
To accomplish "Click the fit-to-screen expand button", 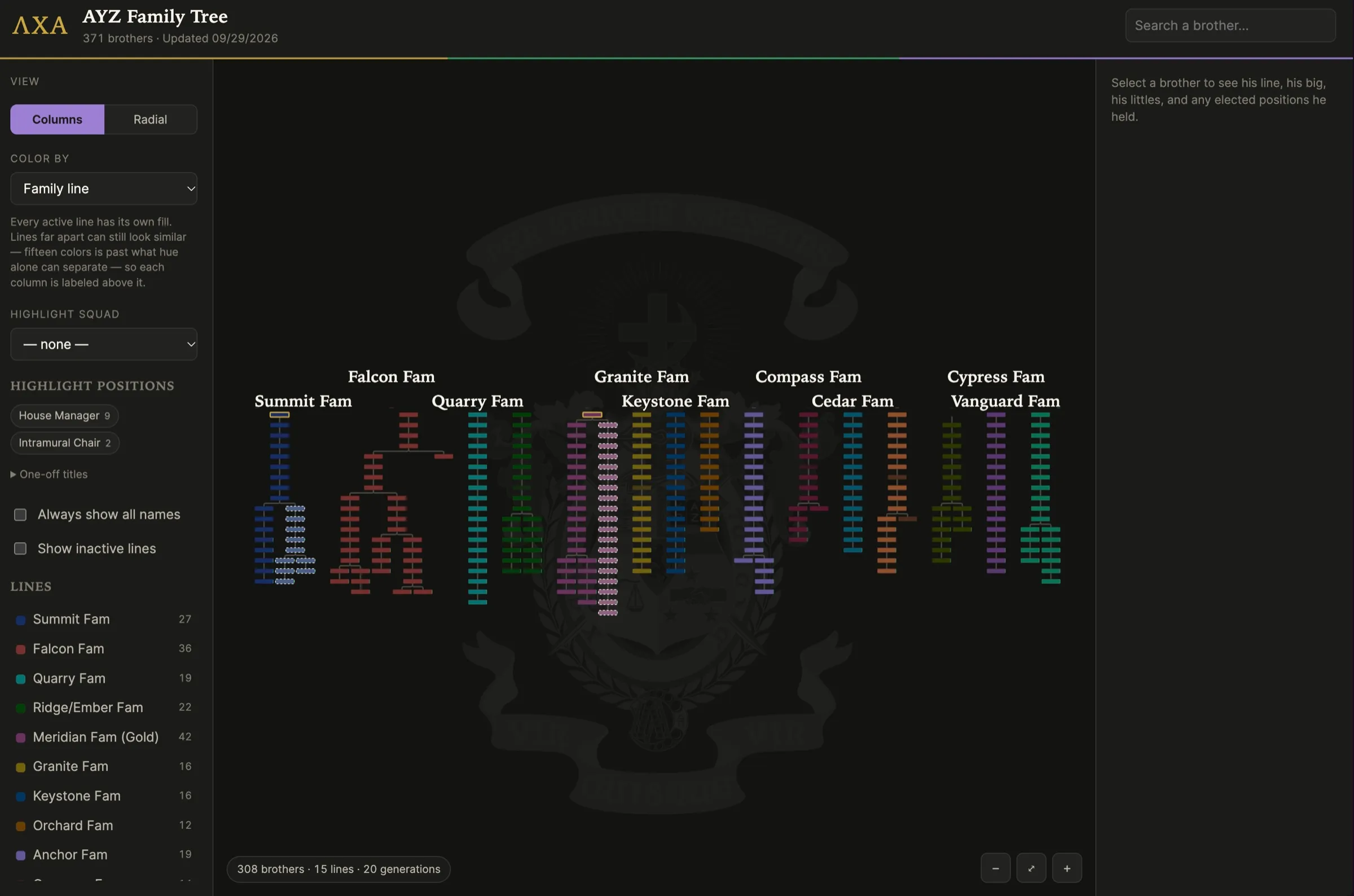I will (1031, 868).
